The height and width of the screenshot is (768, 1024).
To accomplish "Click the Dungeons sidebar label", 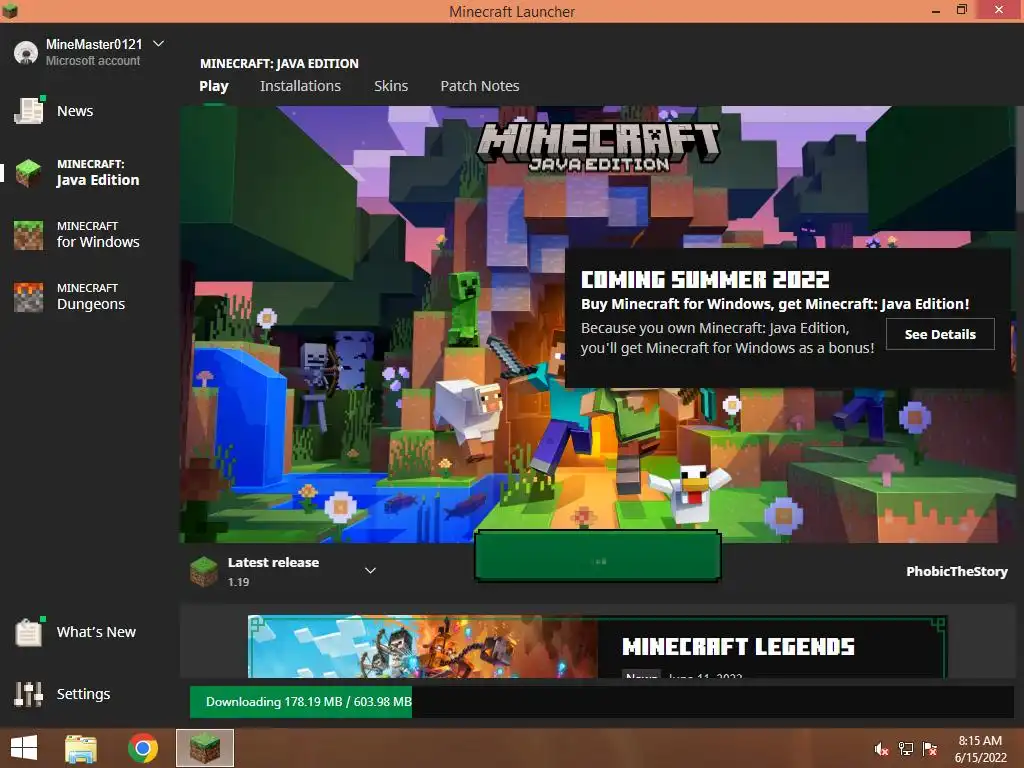I will point(91,304).
